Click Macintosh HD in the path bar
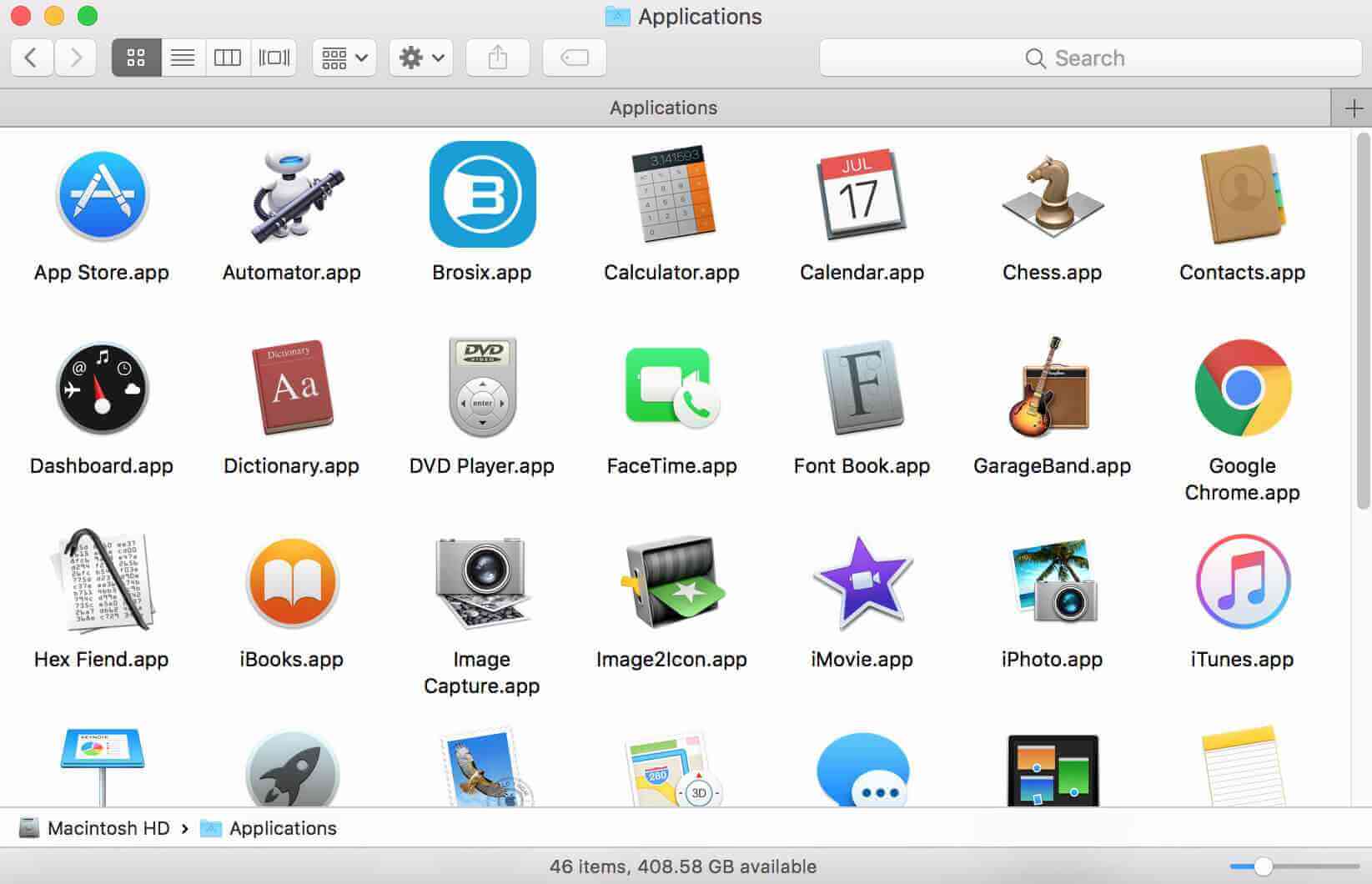Viewport: 1372px width, 884px height. [93, 828]
